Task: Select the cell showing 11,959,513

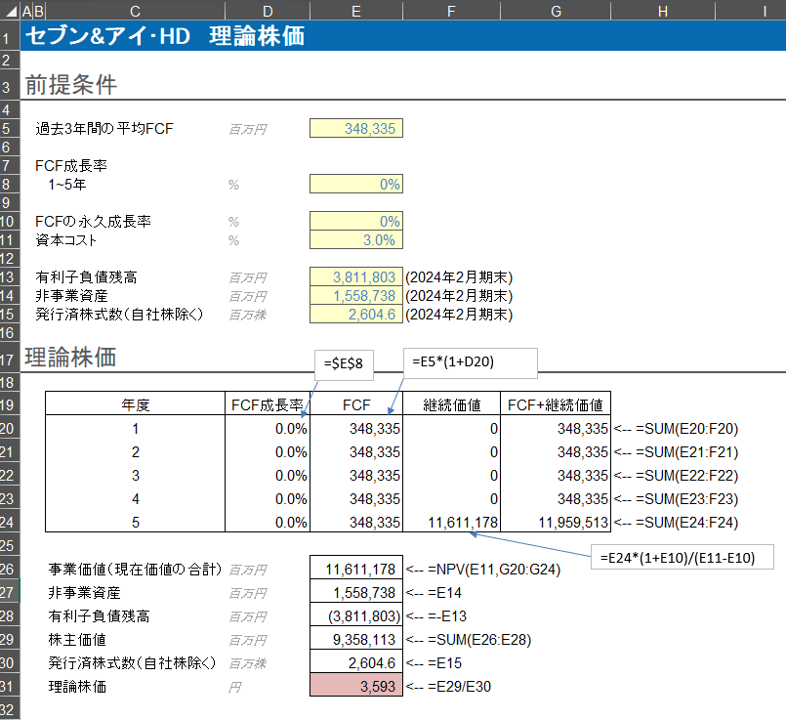Action: (x=555, y=522)
